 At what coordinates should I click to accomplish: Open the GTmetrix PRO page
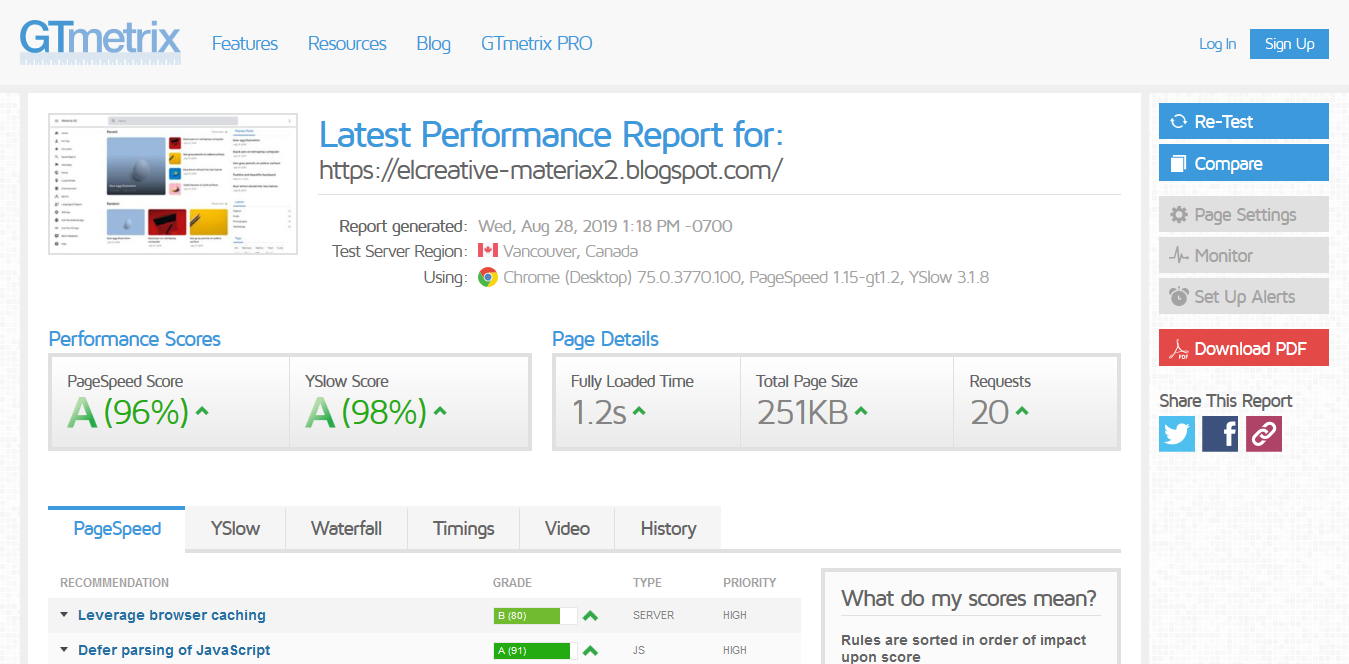[x=537, y=44]
